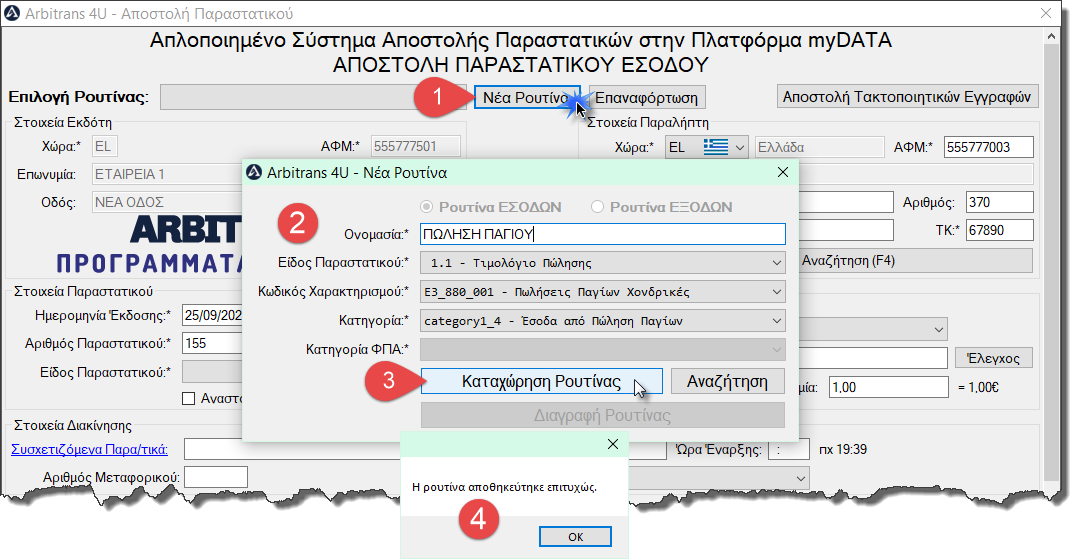1070x560 pixels.
Task: Tick the Αναστ checkbox under Είδος Παραστατικού
Action: coord(189,398)
